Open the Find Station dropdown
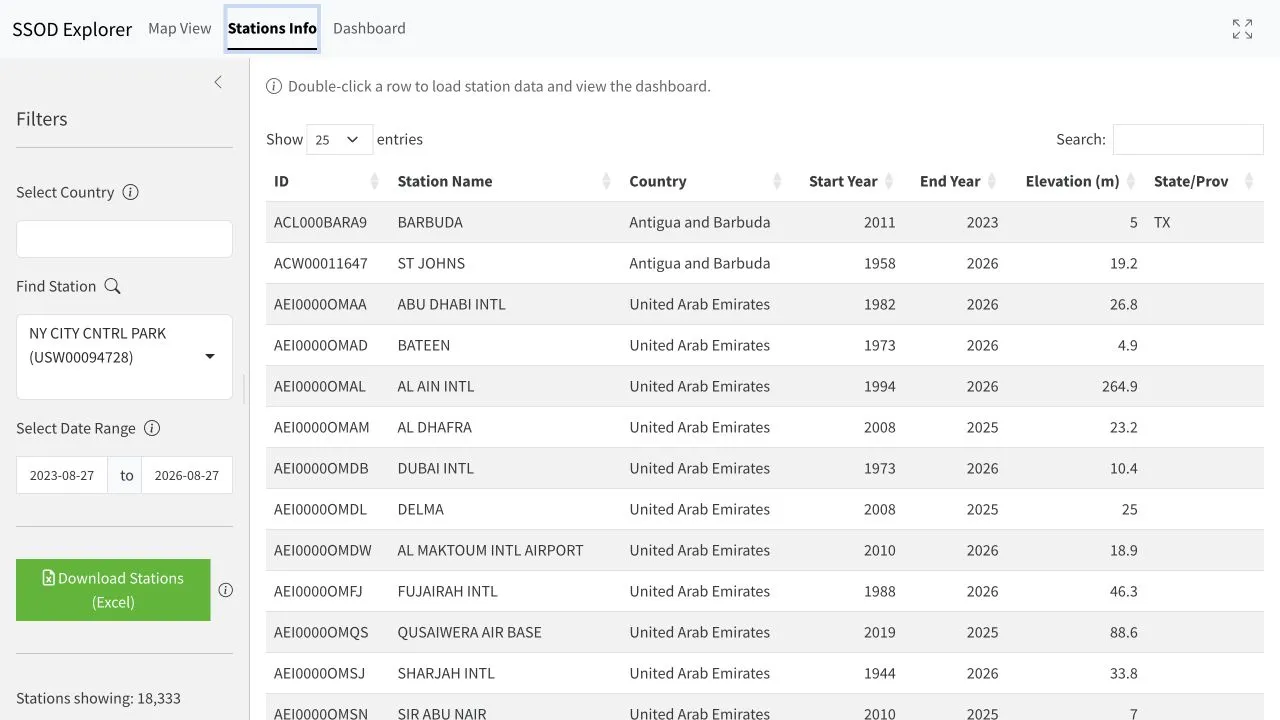 coord(124,357)
